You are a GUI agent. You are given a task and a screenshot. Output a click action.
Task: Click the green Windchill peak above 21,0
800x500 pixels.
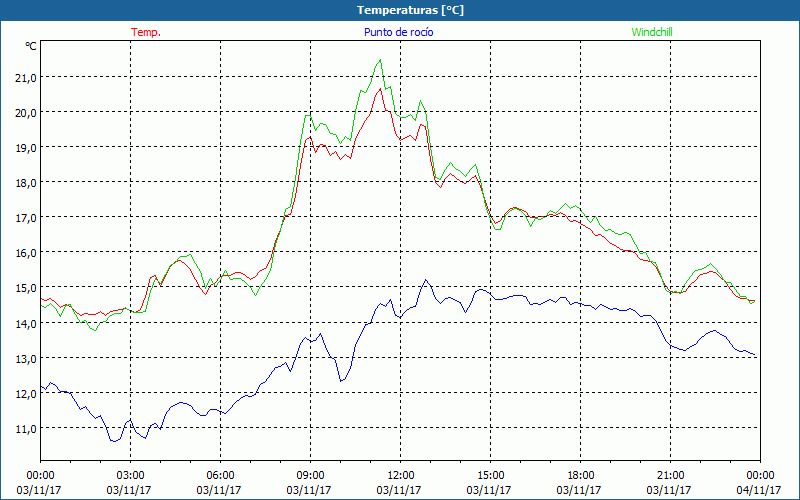pyautogui.click(x=380, y=60)
